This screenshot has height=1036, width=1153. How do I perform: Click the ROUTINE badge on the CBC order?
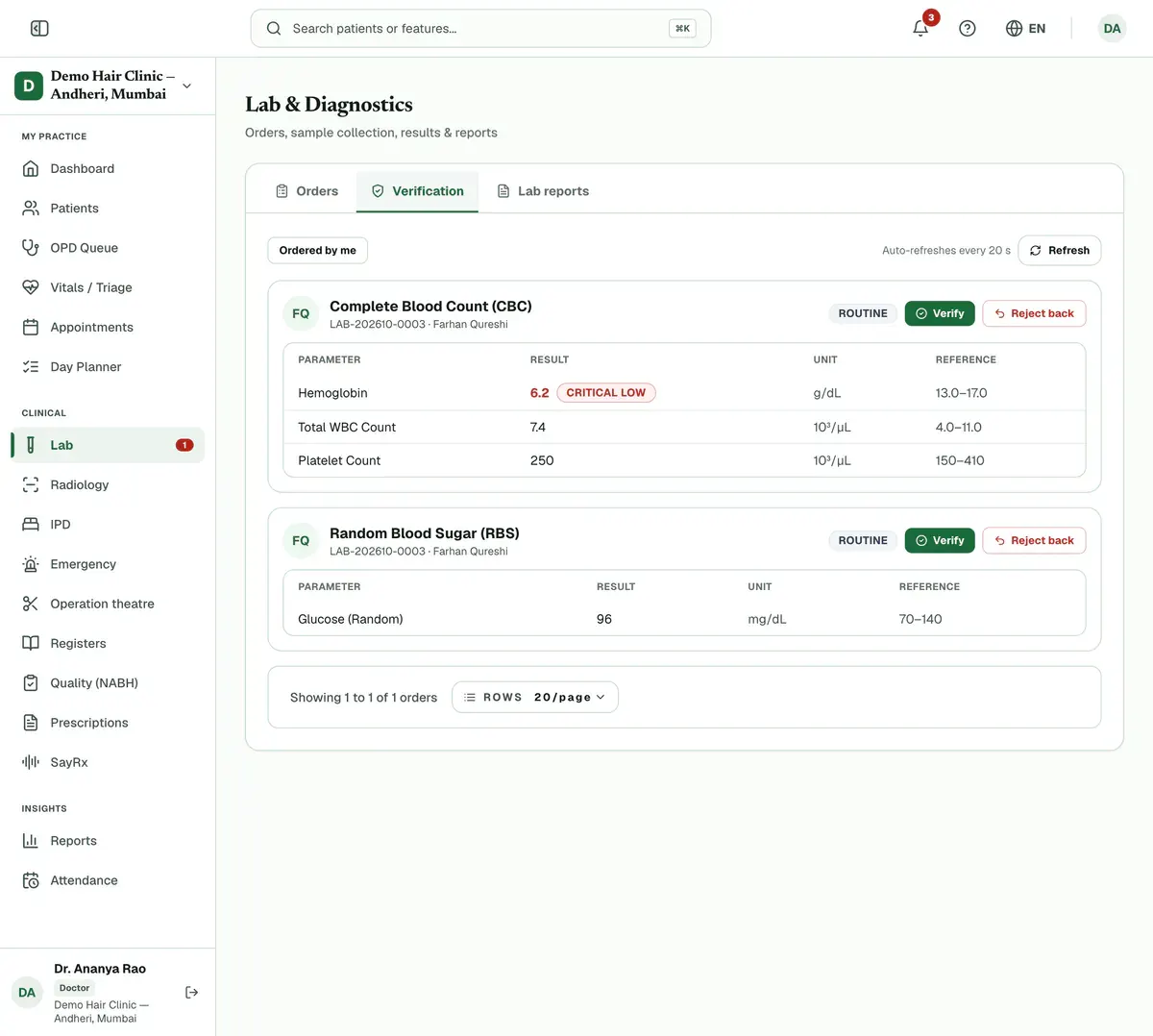pyautogui.click(x=863, y=313)
